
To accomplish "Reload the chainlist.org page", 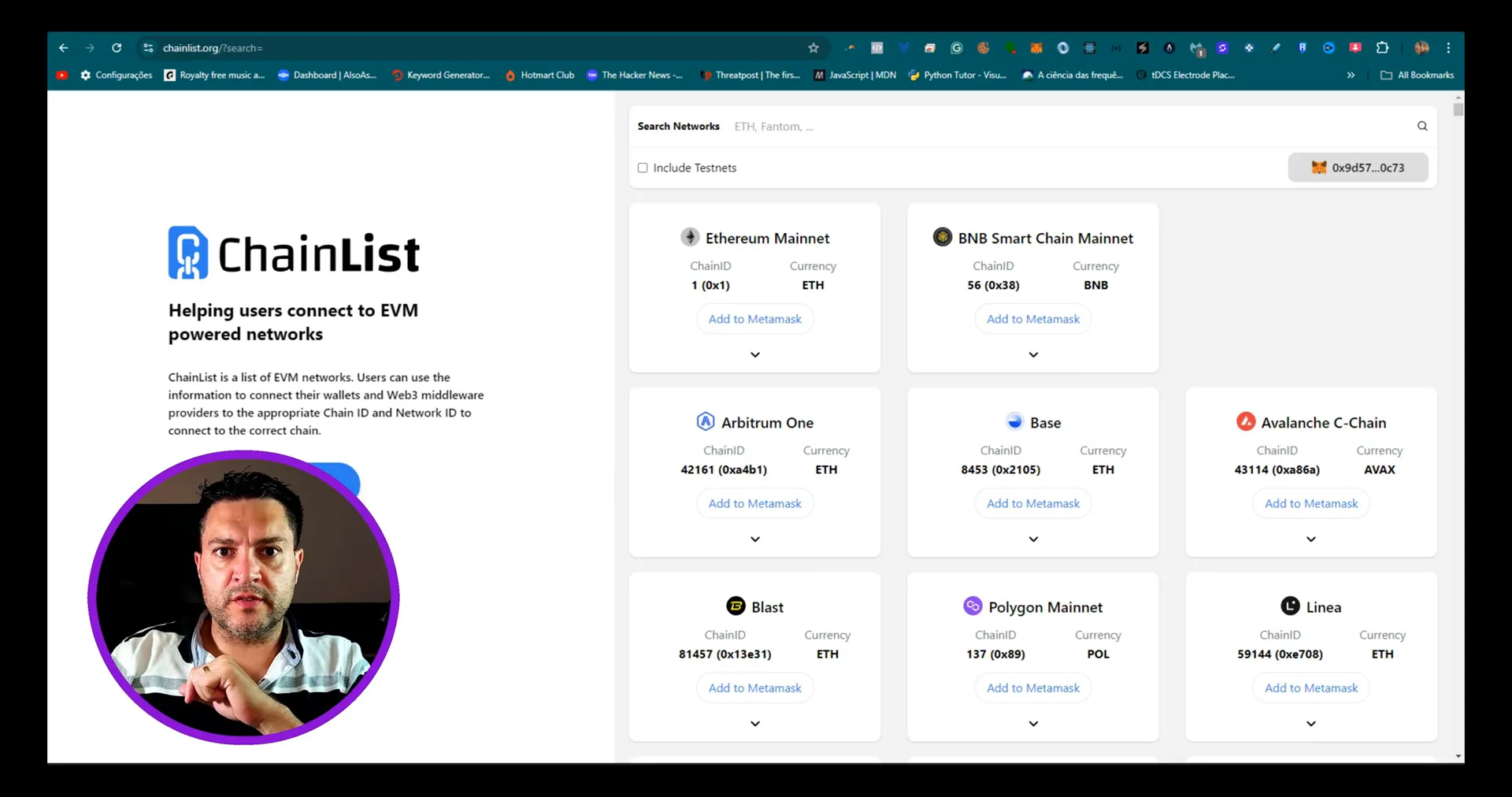I will (x=117, y=48).
